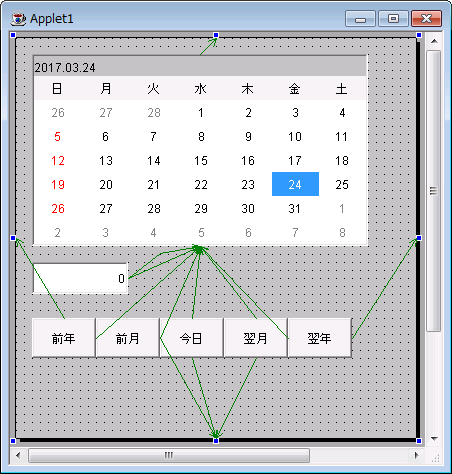The image size is (452, 474).
Task: Select date 15 in the calendar
Action: (x=201, y=160)
